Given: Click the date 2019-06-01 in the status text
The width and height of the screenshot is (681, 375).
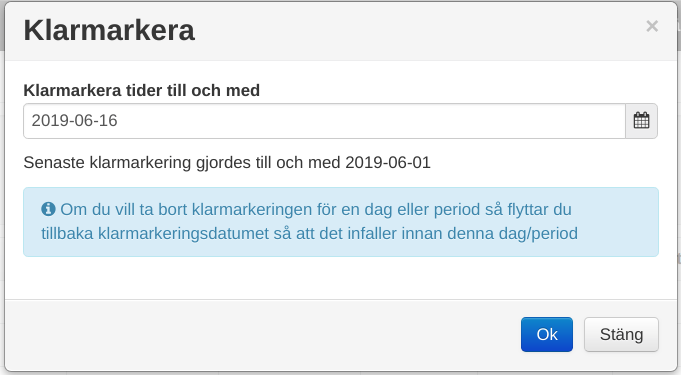Looking at the screenshot, I should click(x=388, y=163).
